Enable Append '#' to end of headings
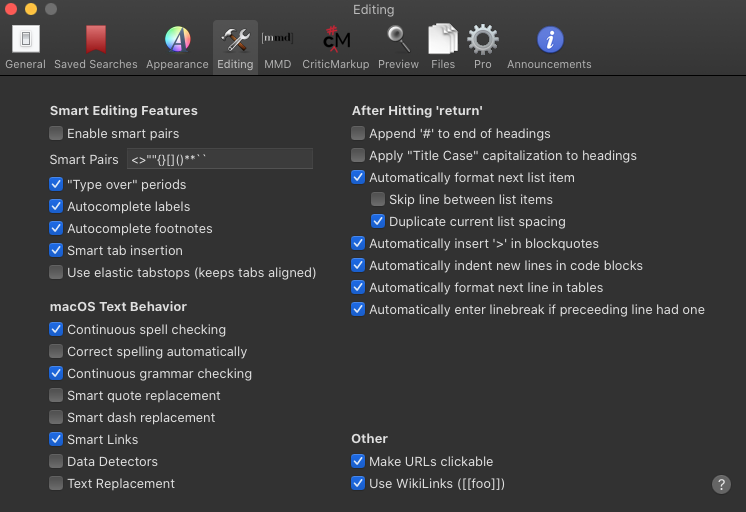Viewport: 746px width, 512px height. pyautogui.click(x=359, y=133)
